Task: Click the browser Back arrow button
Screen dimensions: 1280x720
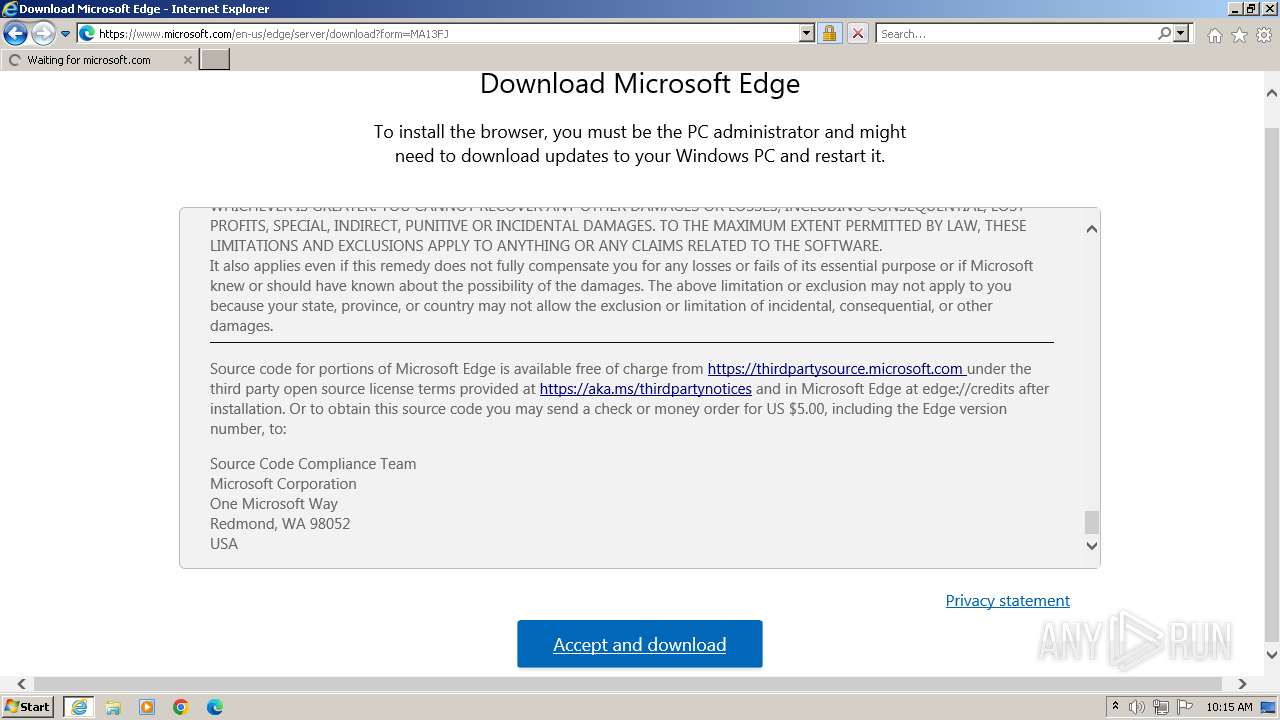Action: (x=15, y=34)
